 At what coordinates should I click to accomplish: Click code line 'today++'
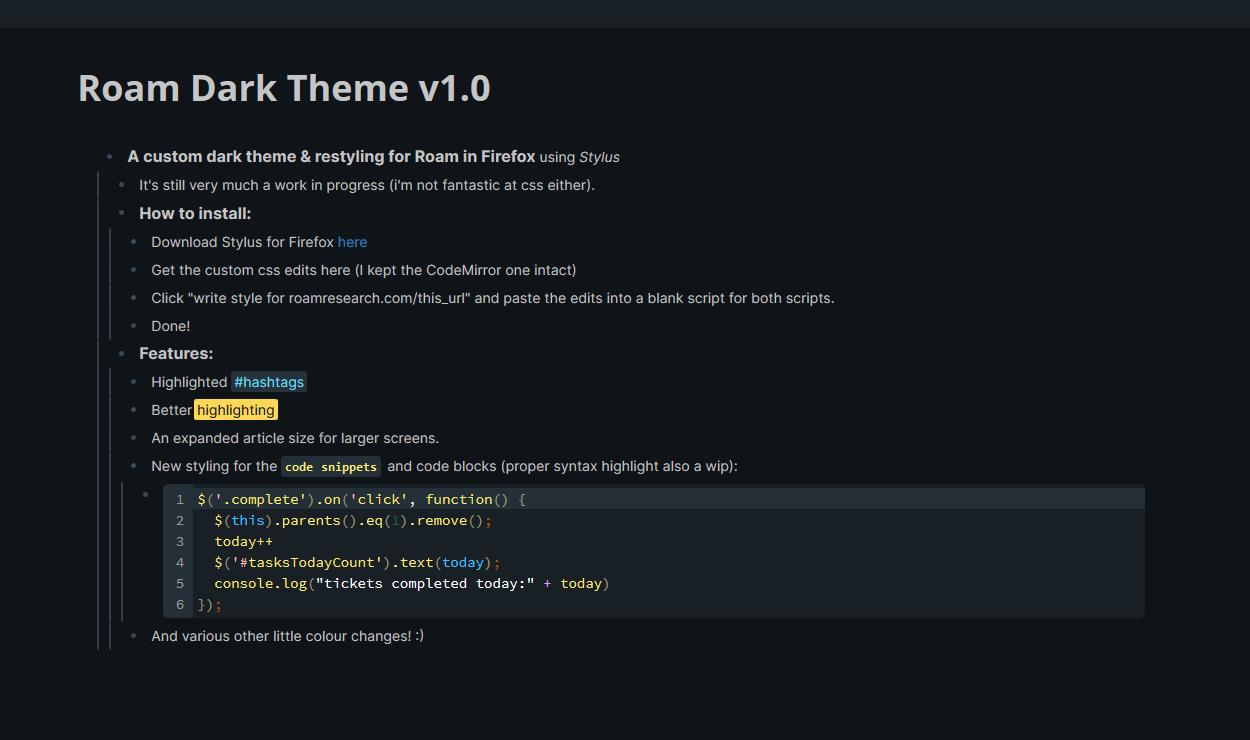243,541
